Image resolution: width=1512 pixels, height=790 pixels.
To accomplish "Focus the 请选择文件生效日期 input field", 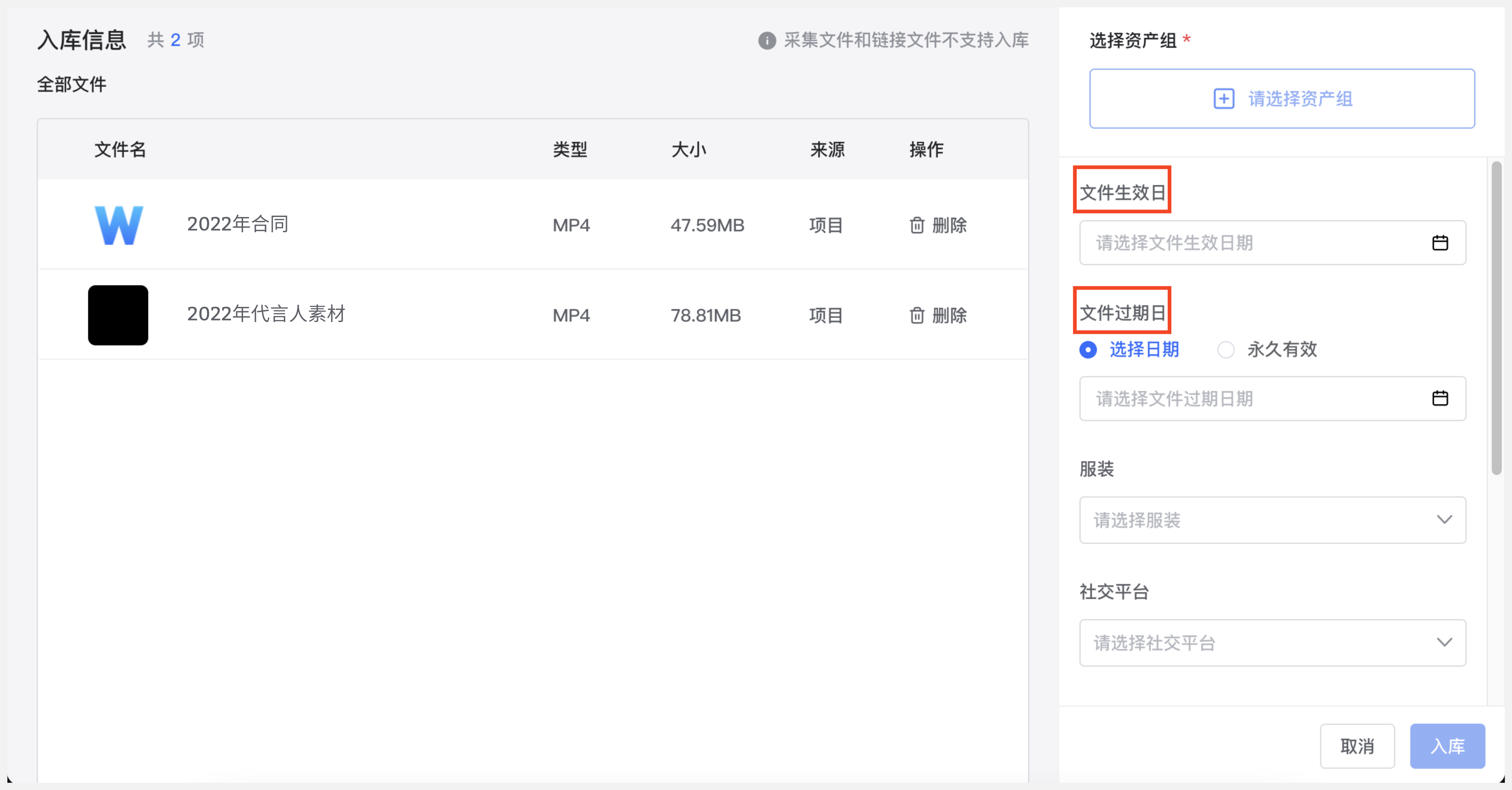I will (1272, 243).
